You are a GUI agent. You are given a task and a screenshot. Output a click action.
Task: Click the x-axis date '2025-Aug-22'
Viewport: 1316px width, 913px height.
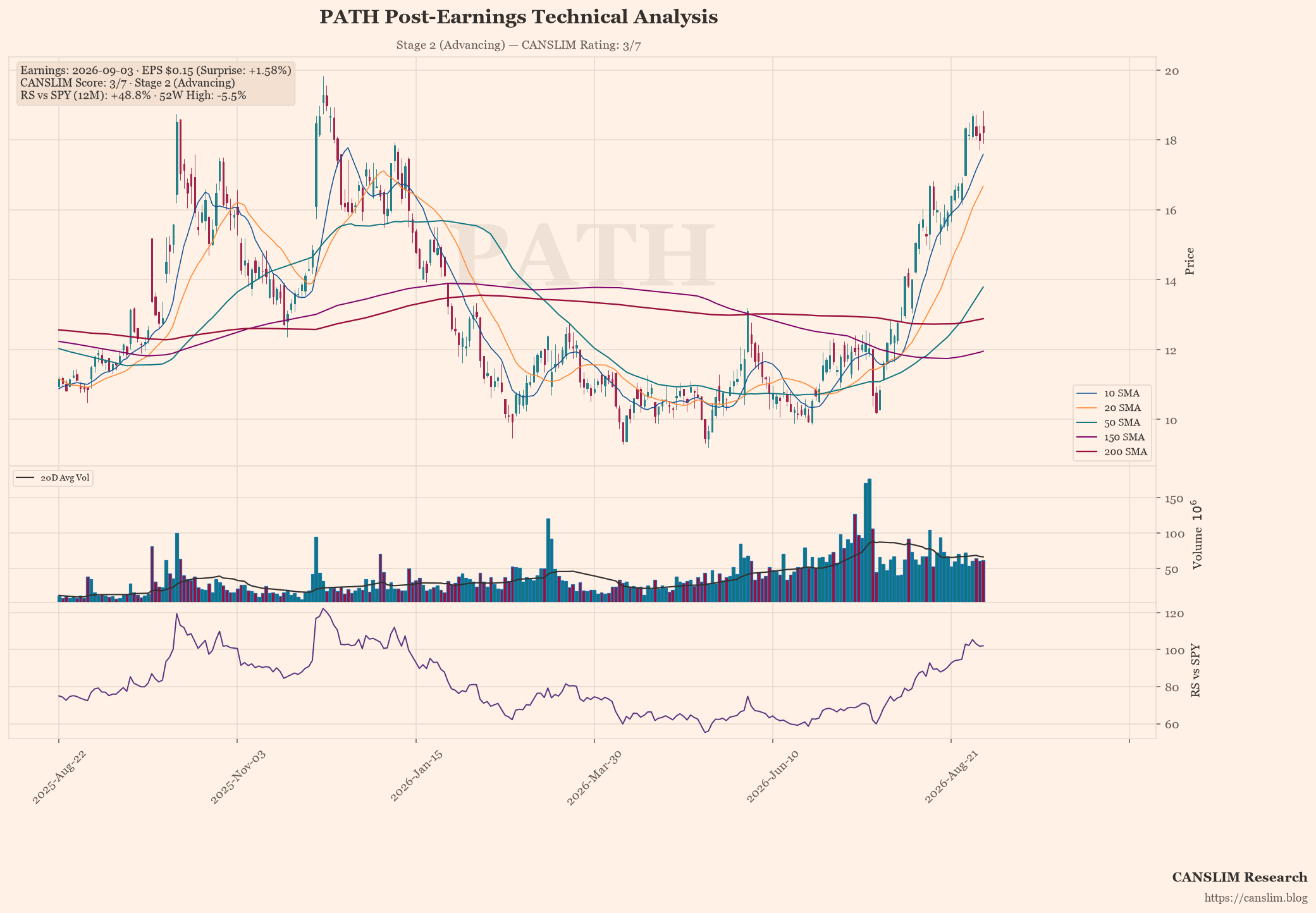point(58,776)
